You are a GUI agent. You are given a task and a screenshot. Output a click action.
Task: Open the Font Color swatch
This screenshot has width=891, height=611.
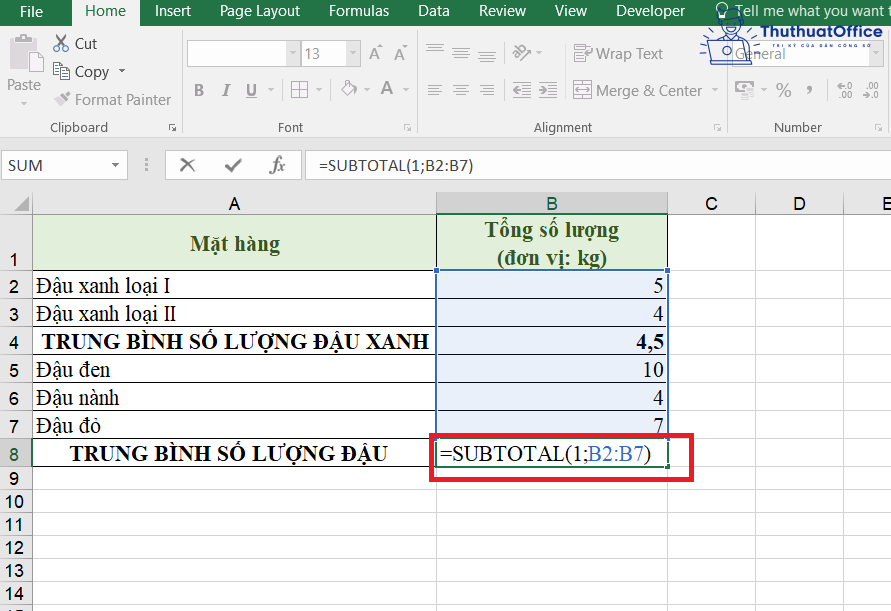[x=386, y=90]
